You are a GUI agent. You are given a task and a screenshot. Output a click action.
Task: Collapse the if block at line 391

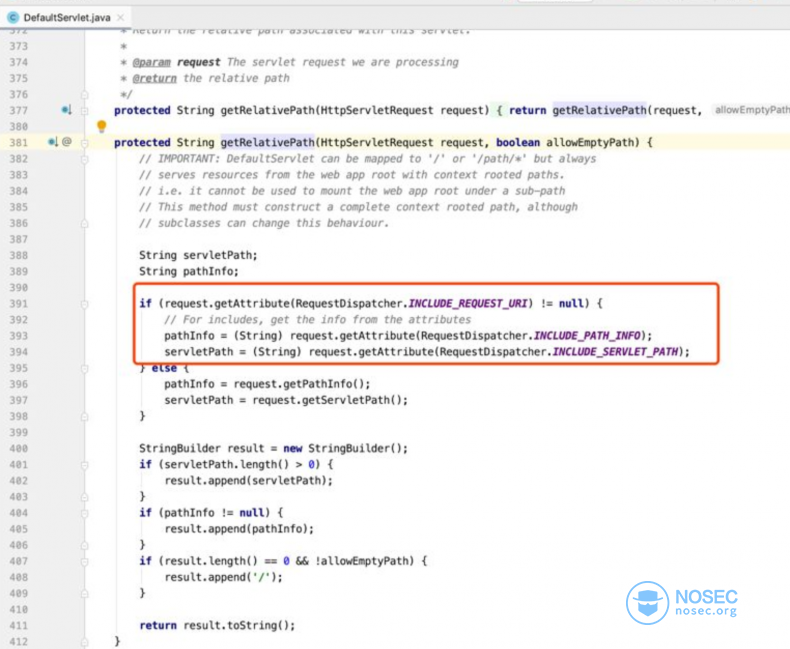tap(85, 304)
